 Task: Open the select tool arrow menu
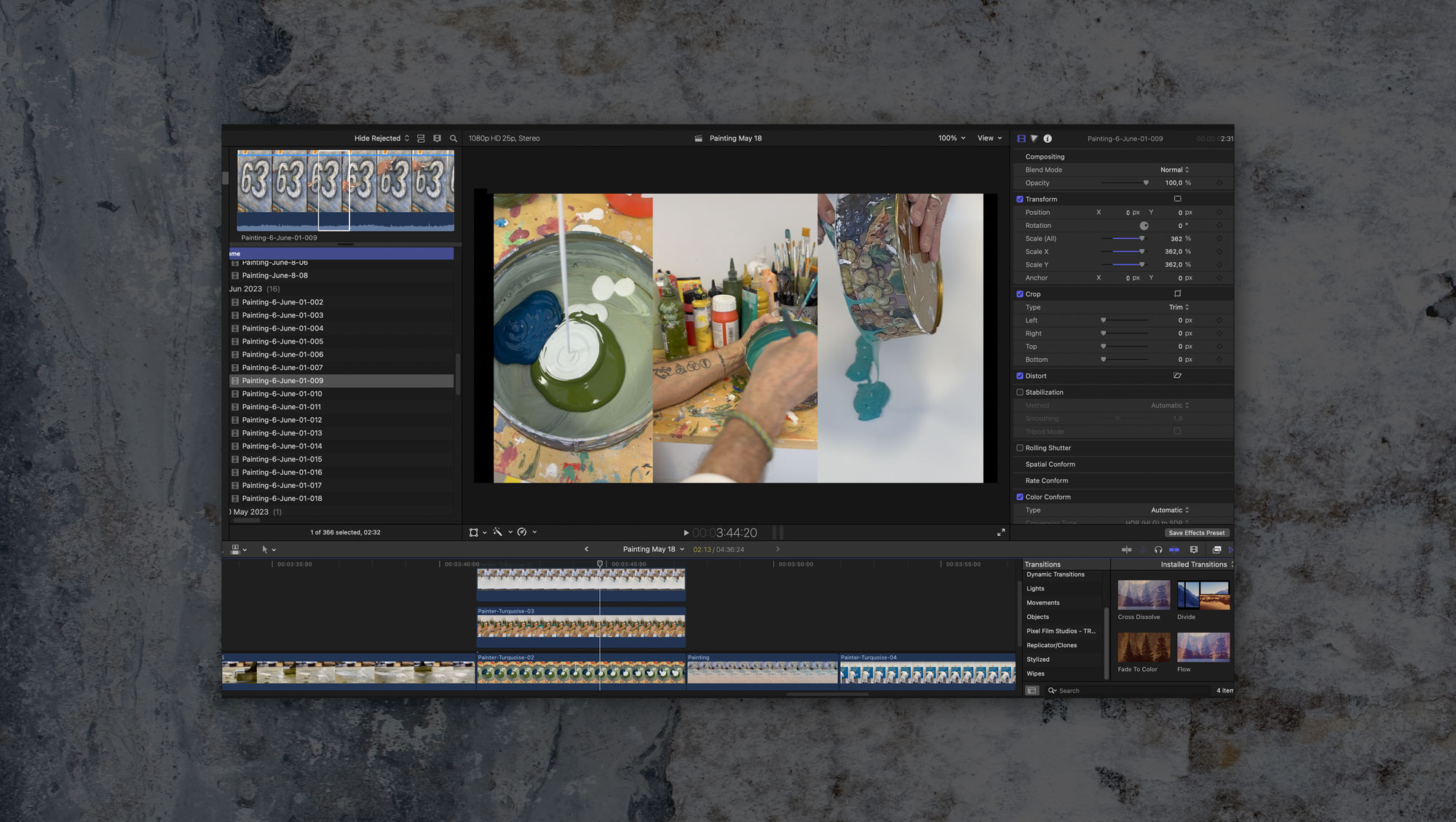(x=268, y=550)
